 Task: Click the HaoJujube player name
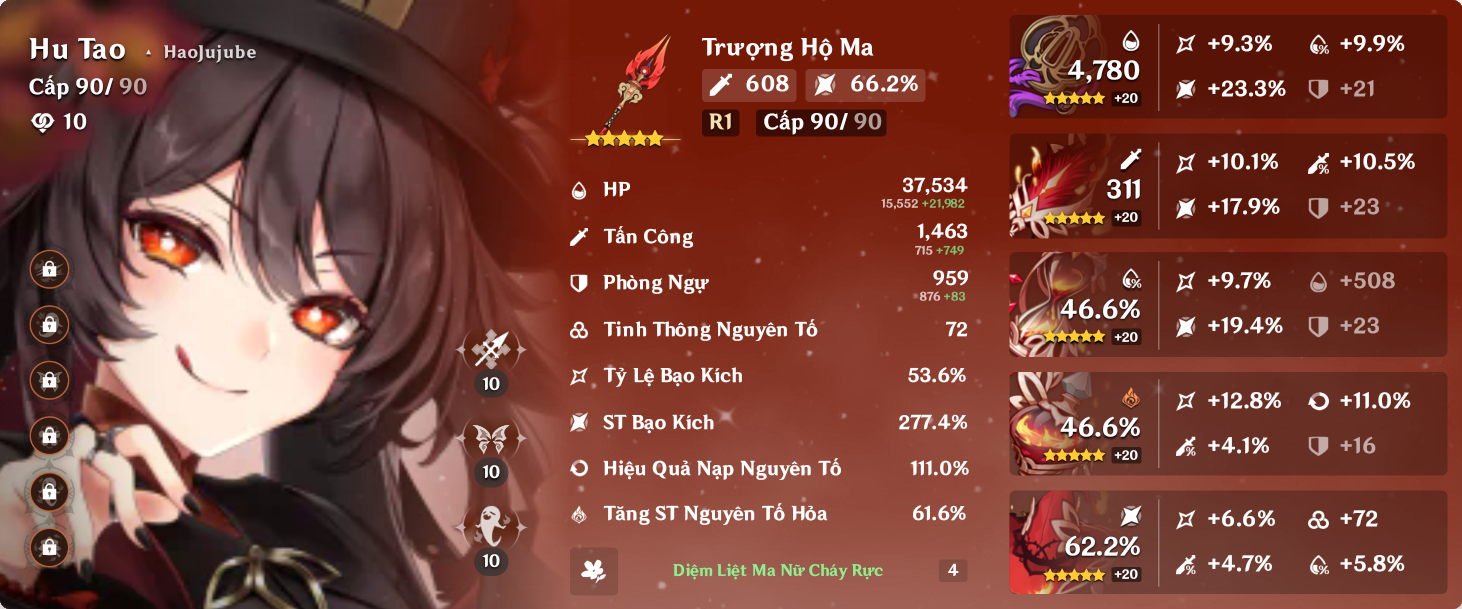[x=210, y=52]
